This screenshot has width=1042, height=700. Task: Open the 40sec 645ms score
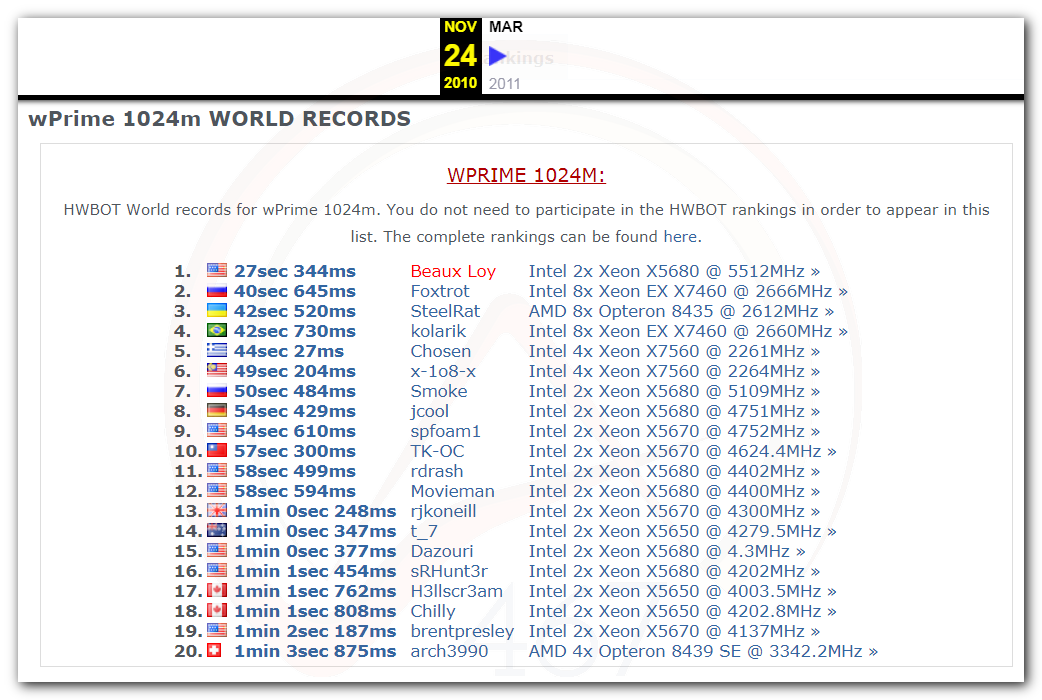(294, 291)
